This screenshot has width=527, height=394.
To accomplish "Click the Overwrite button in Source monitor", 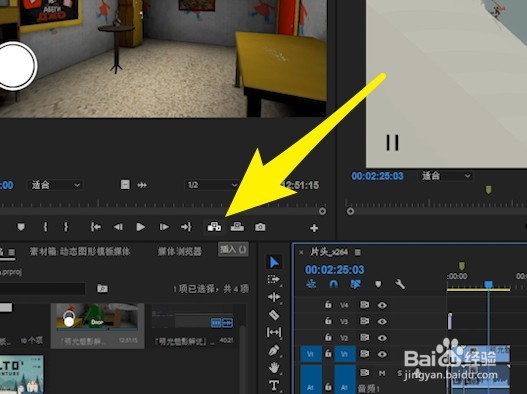I will (x=237, y=227).
